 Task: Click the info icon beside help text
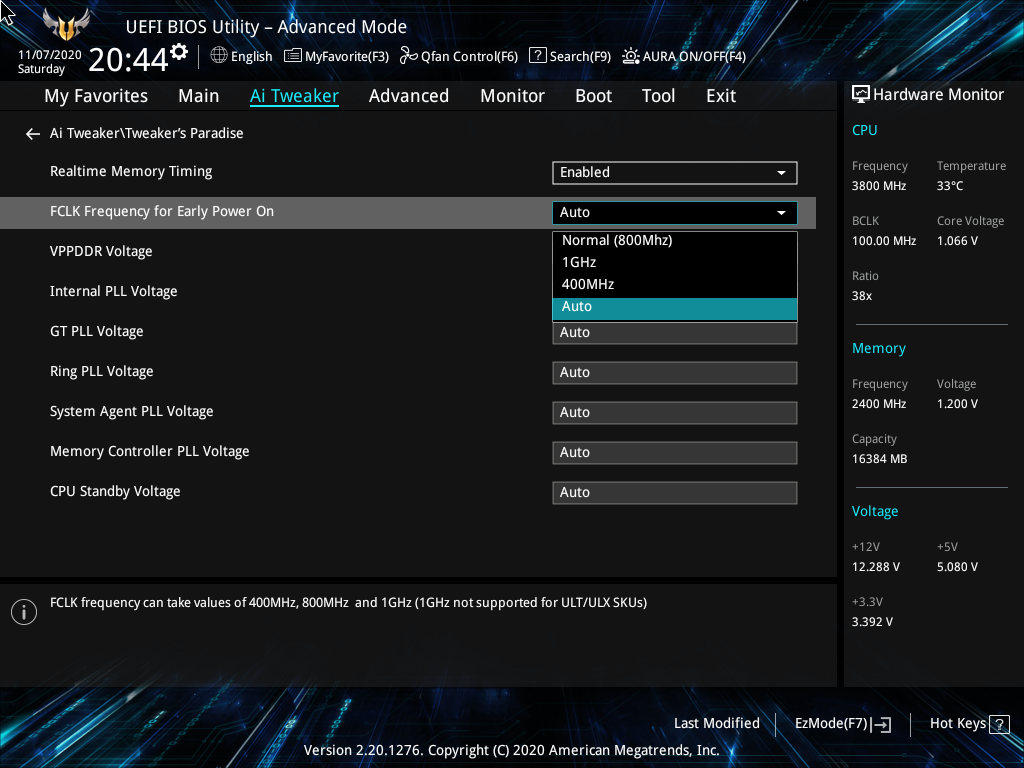(24, 612)
